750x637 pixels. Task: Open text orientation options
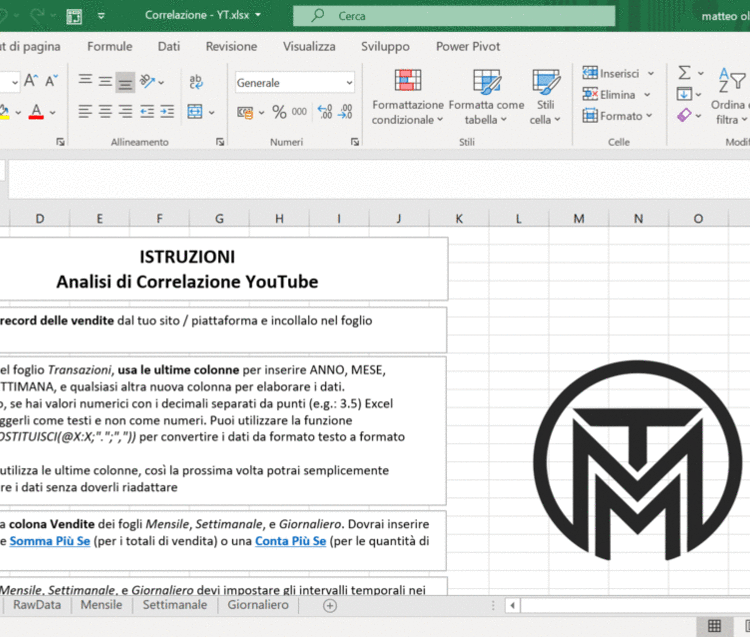(151, 82)
